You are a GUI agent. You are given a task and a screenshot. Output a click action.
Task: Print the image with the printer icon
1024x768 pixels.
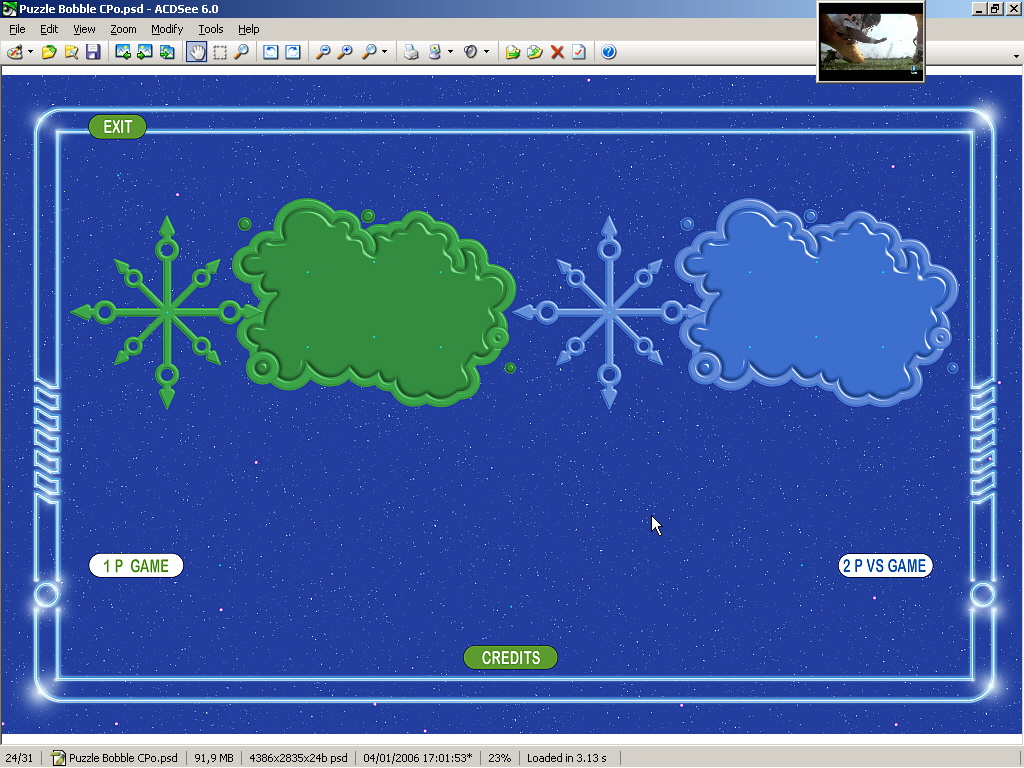click(411, 52)
